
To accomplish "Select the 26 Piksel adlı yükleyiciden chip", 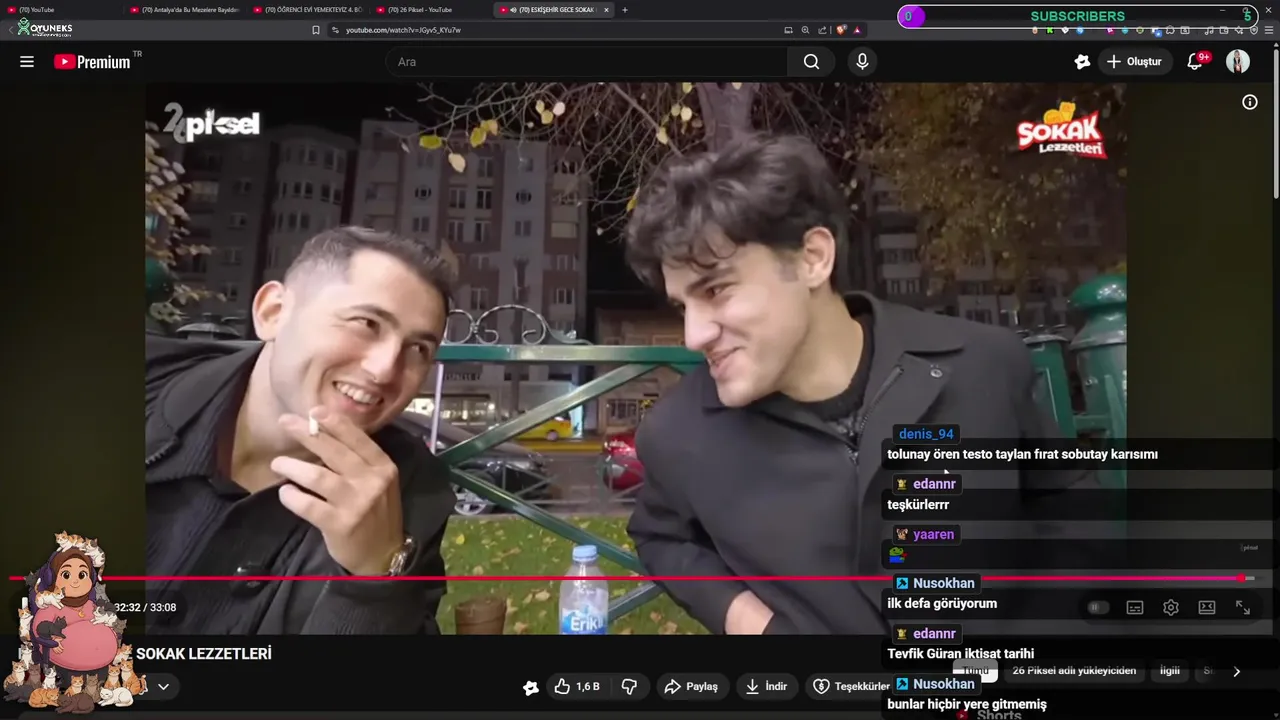I will [1074, 670].
